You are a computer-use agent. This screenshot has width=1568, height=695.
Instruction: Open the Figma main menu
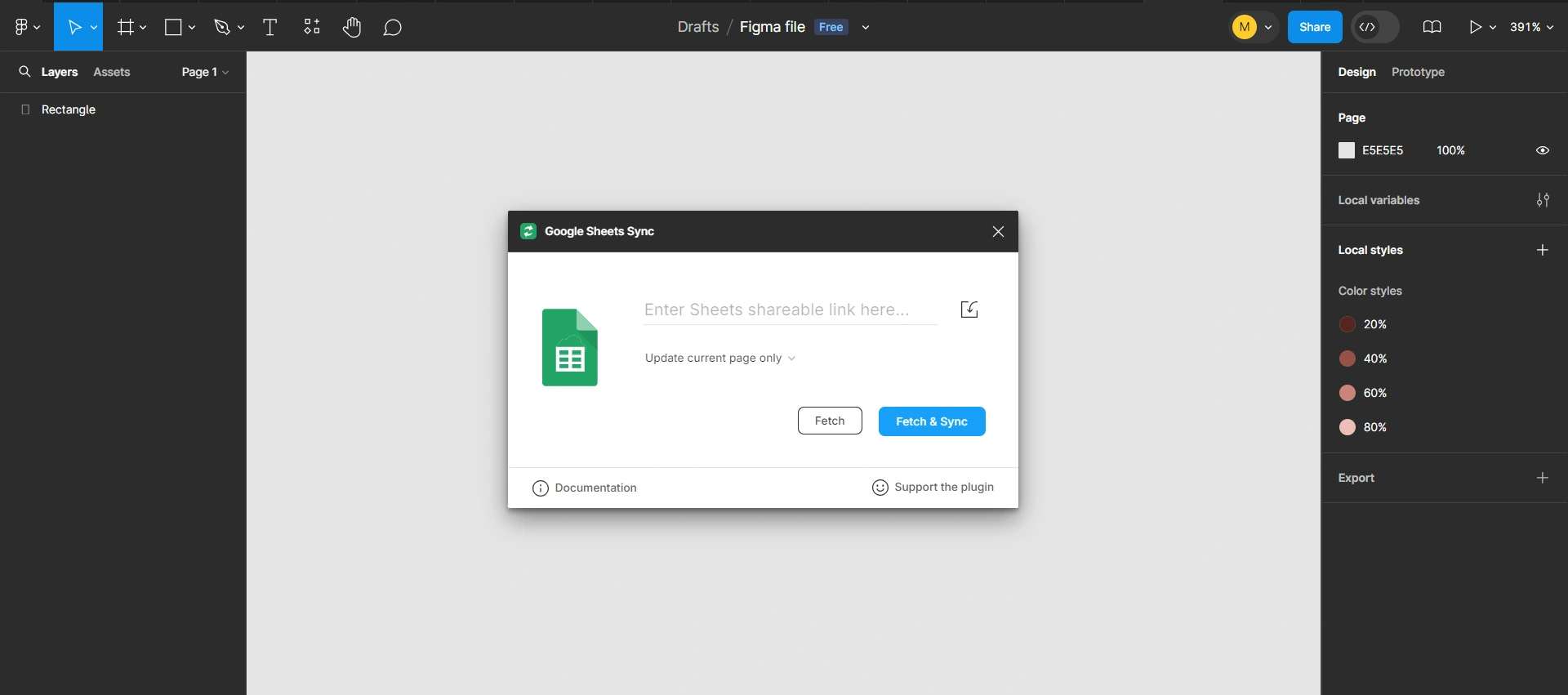[27, 27]
